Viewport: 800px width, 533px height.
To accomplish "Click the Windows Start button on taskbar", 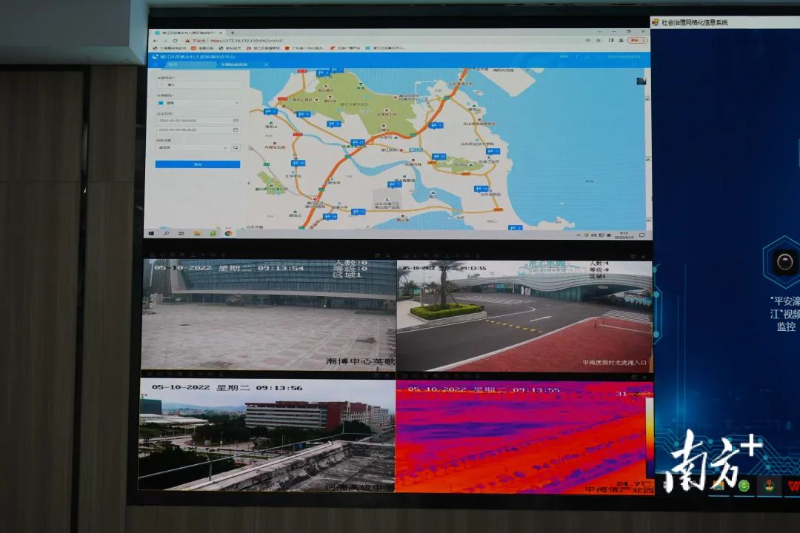I will point(152,233).
